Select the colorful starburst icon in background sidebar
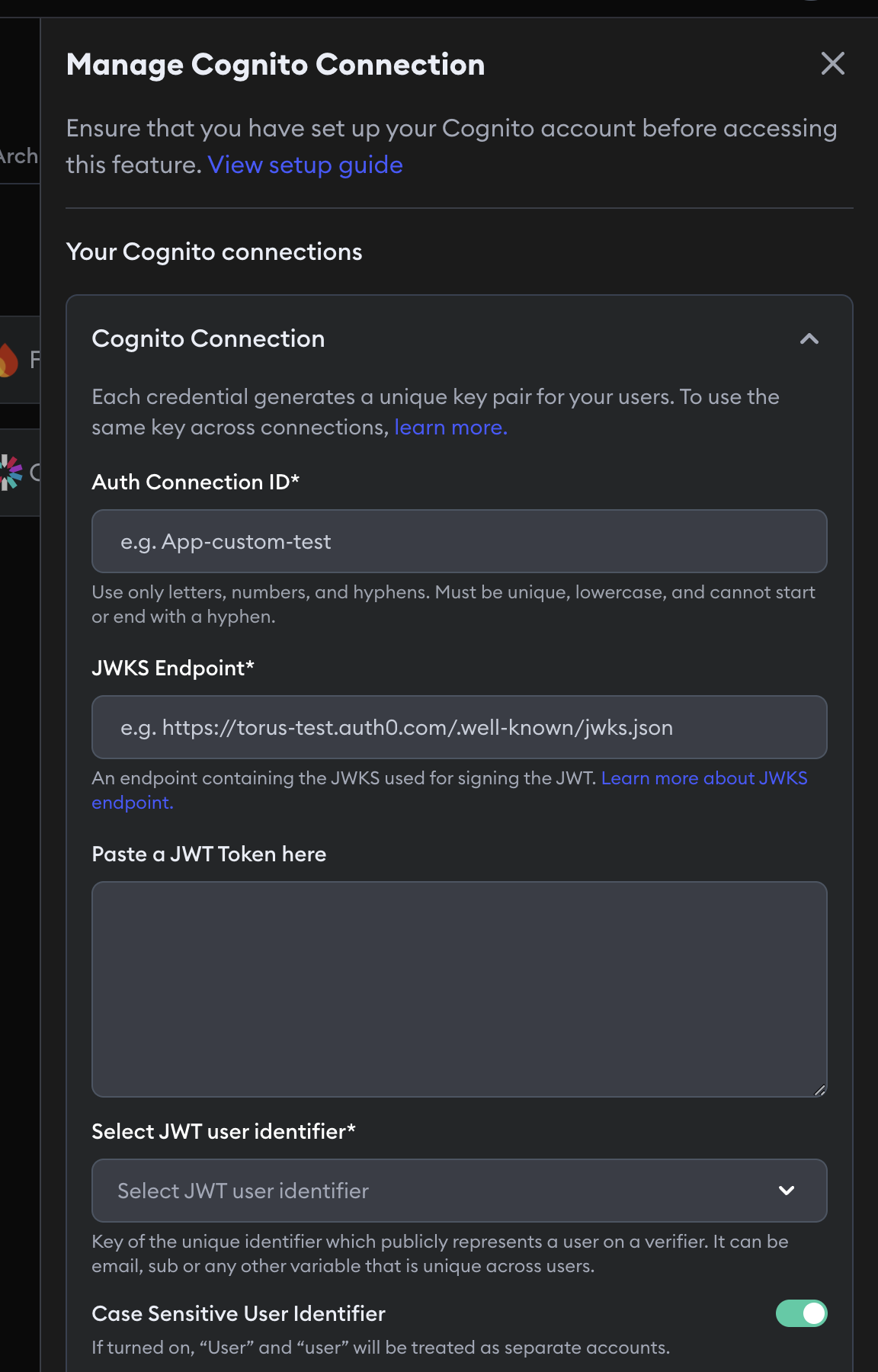The width and height of the screenshot is (878, 1372). coord(10,473)
